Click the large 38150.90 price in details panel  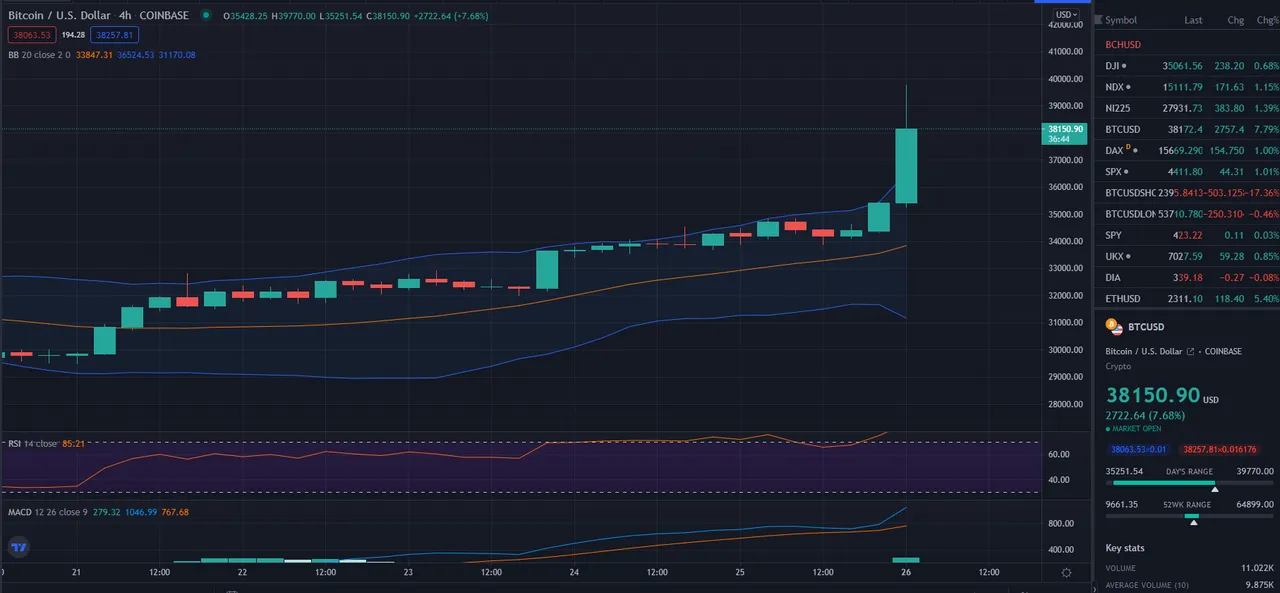pos(1151,396)
